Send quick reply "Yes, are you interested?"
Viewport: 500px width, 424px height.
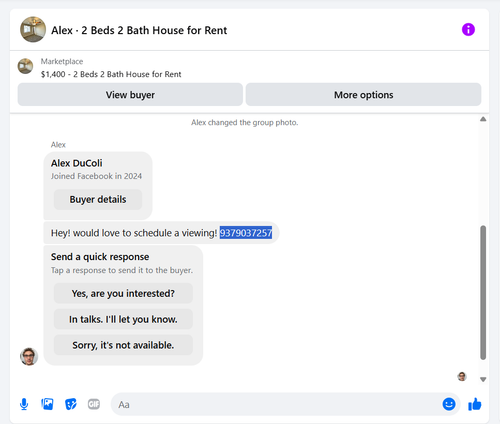point(123,293)
